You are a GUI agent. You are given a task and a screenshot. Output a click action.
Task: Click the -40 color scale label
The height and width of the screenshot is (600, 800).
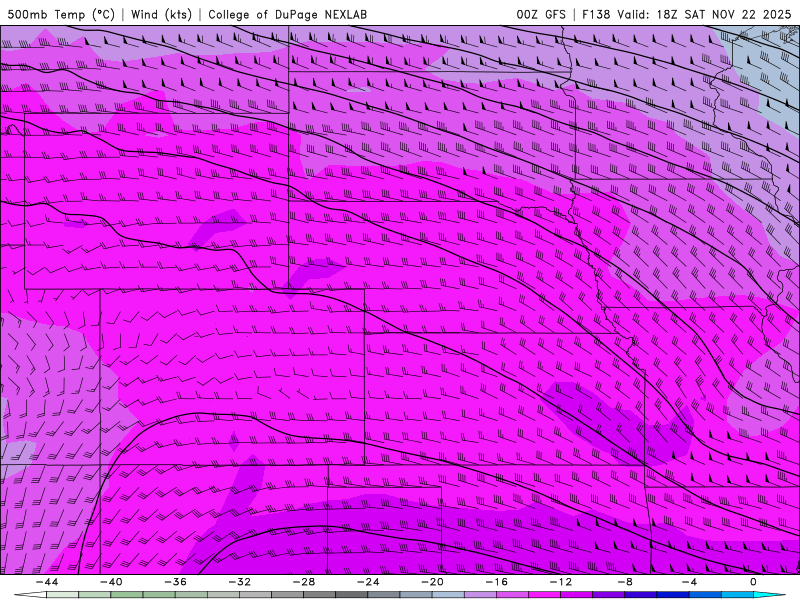(111, 582)
